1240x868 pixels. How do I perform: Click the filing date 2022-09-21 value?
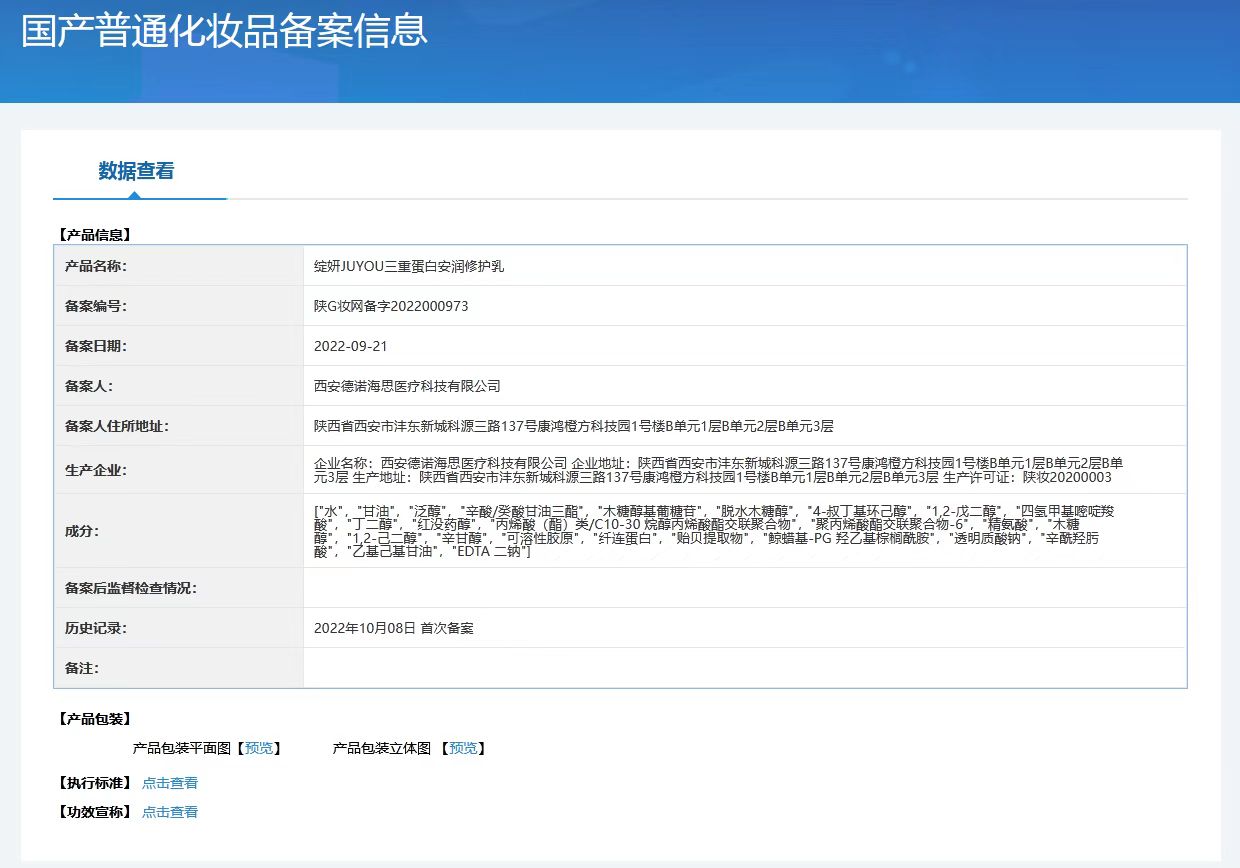[350, 346]
